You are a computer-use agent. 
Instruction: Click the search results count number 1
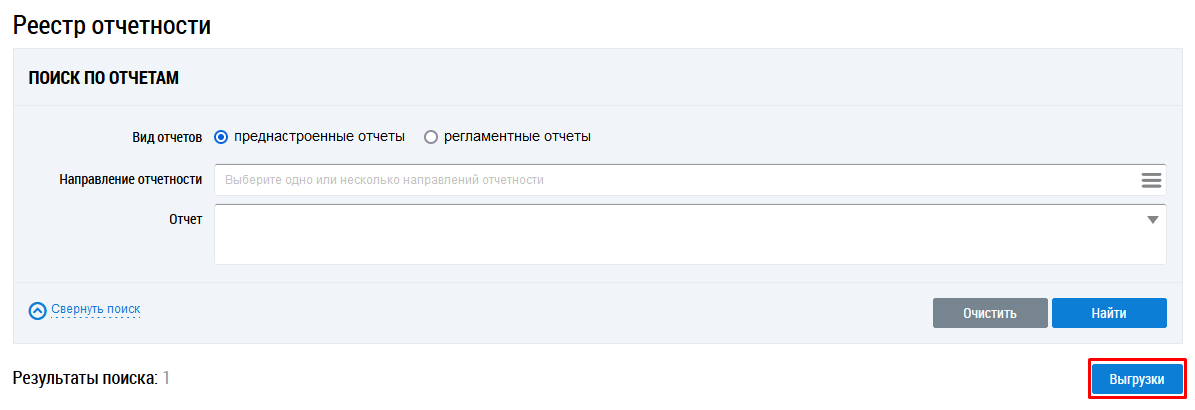click(x=167, y=378)
